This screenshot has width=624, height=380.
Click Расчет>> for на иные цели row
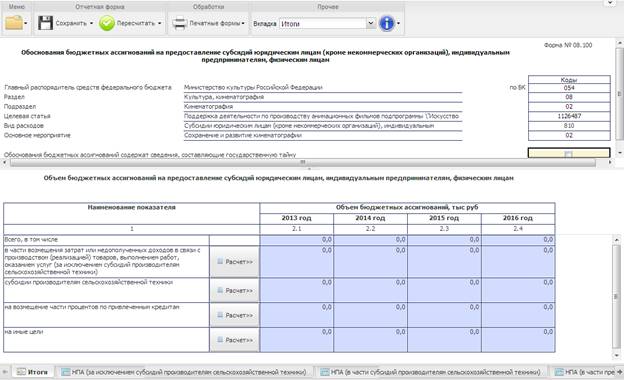(x=235, y=340)
